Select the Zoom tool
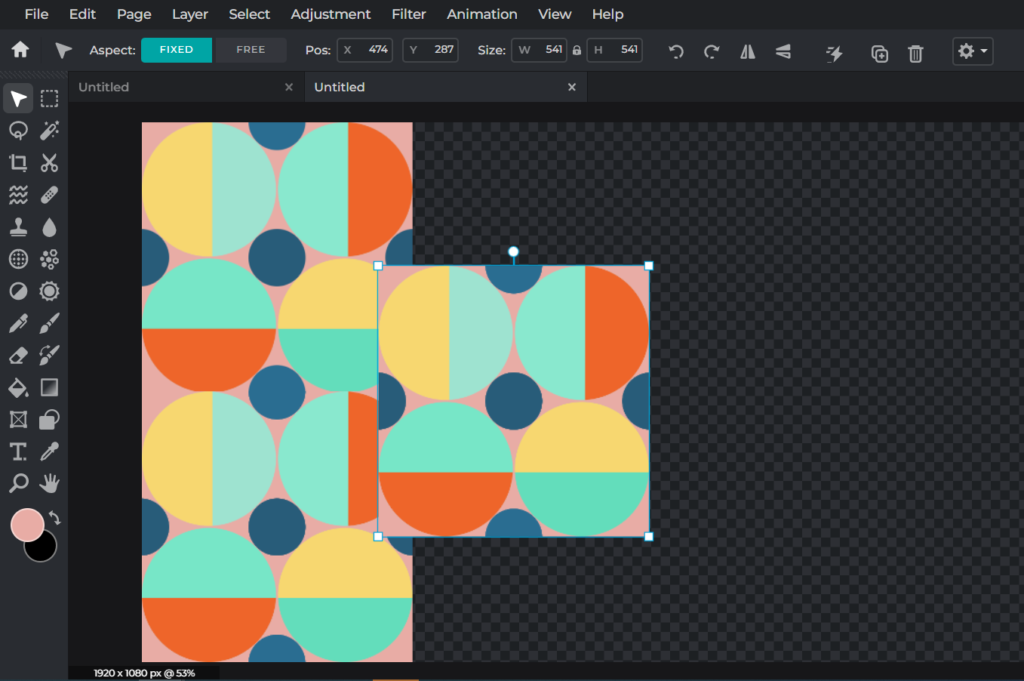This screenshot has height=681, width=1024. (17, 484)
